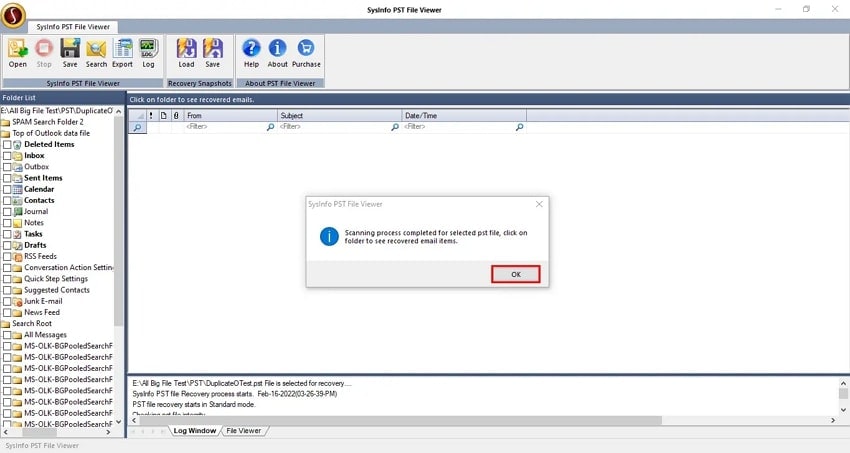Enable the Contacts checkbox
Screen dimensions: 850x453
pyautogui.click(x=7, y=200)
